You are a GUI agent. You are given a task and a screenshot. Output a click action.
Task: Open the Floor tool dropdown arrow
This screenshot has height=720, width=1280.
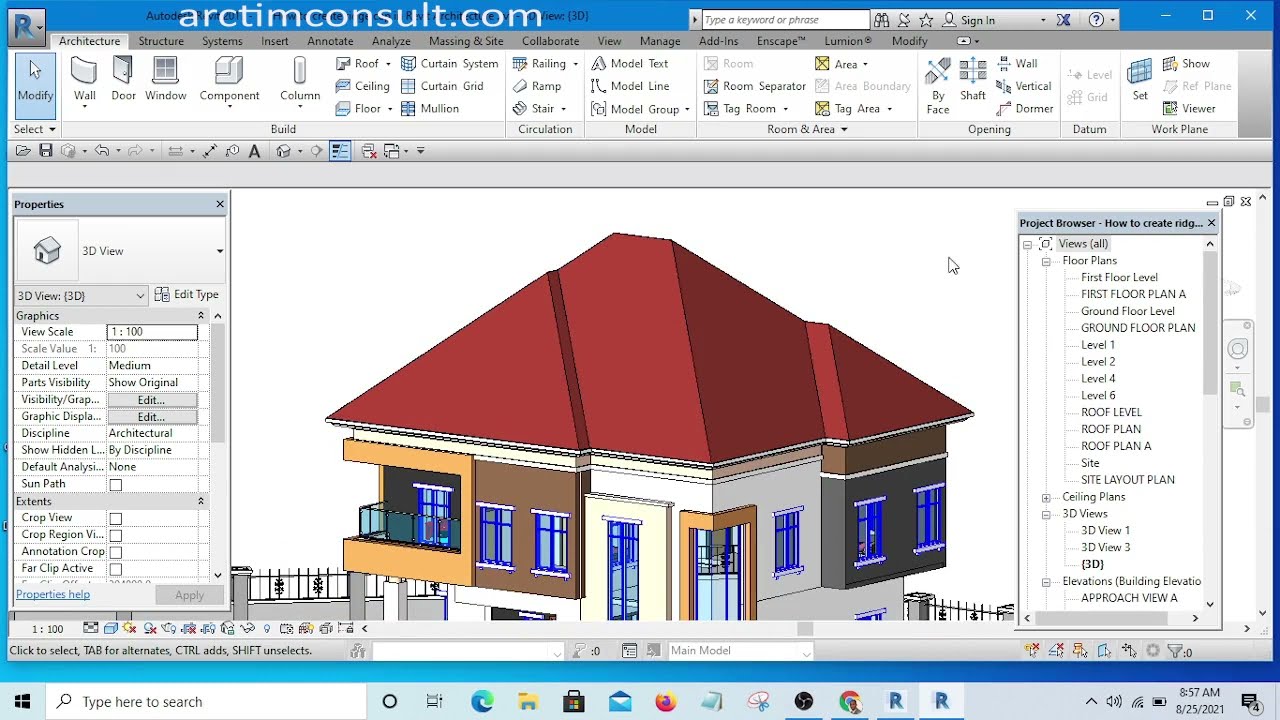389,109
